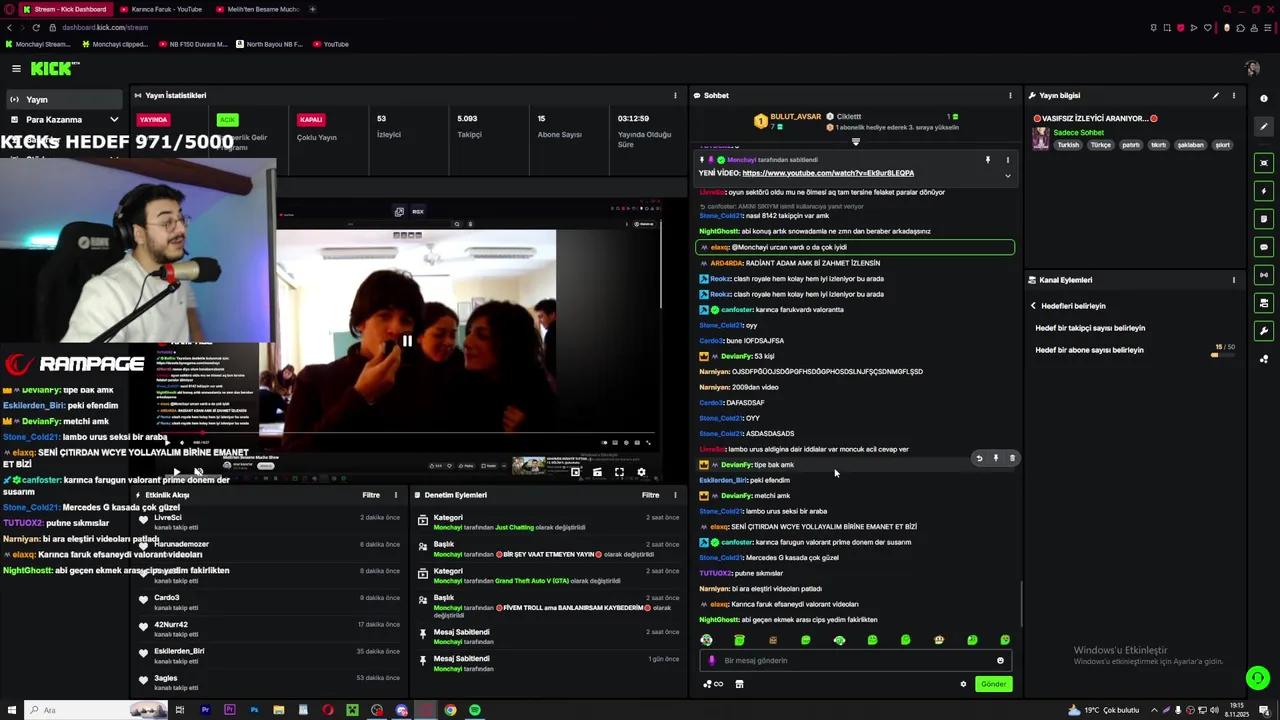Screen dimensions: 1280x720
Task: Focus the 'Bir mesaj gönderin' chat input
Action: [x=855, y=660]
